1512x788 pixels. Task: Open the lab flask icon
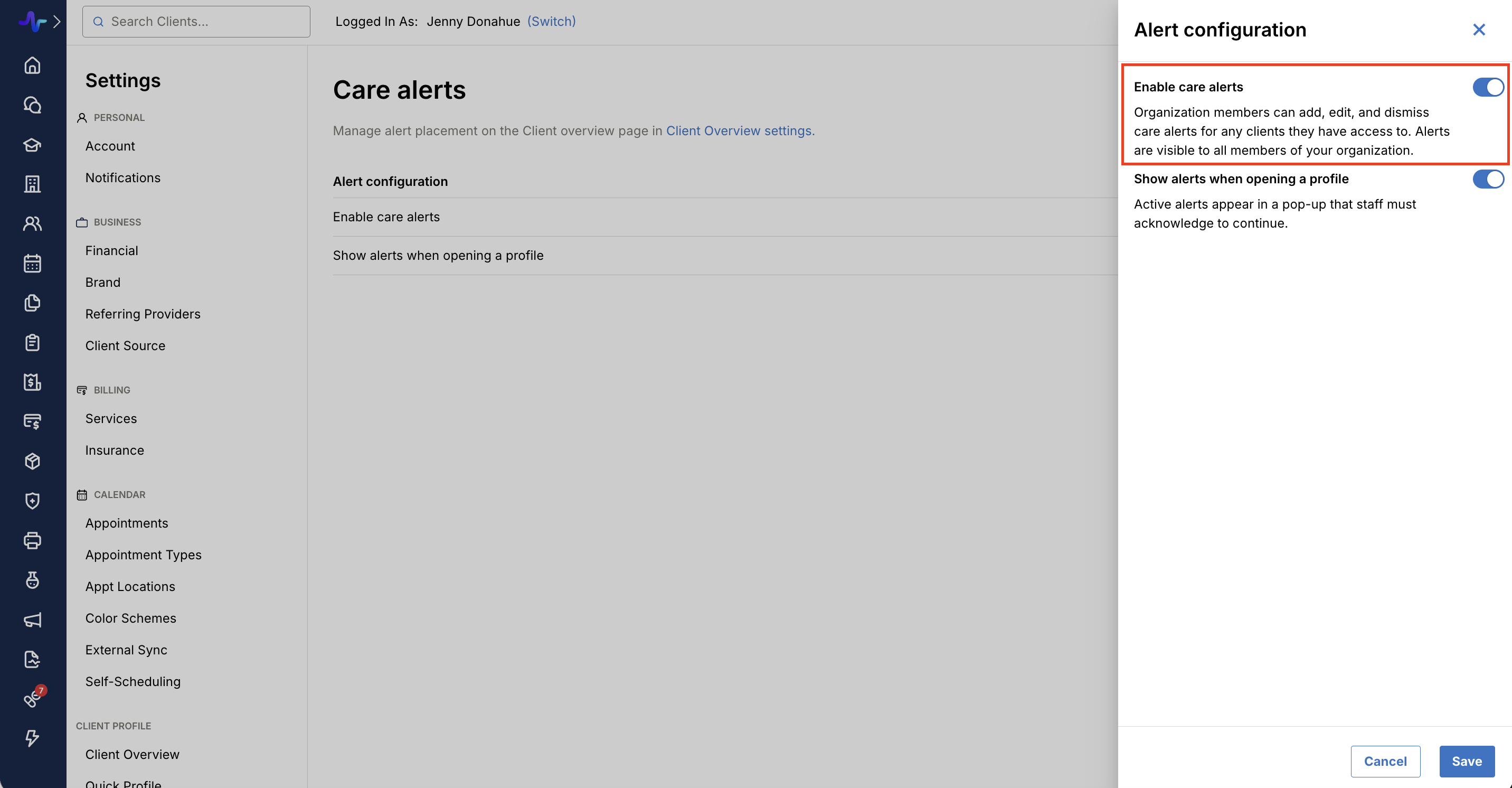(x=32, y=580)
